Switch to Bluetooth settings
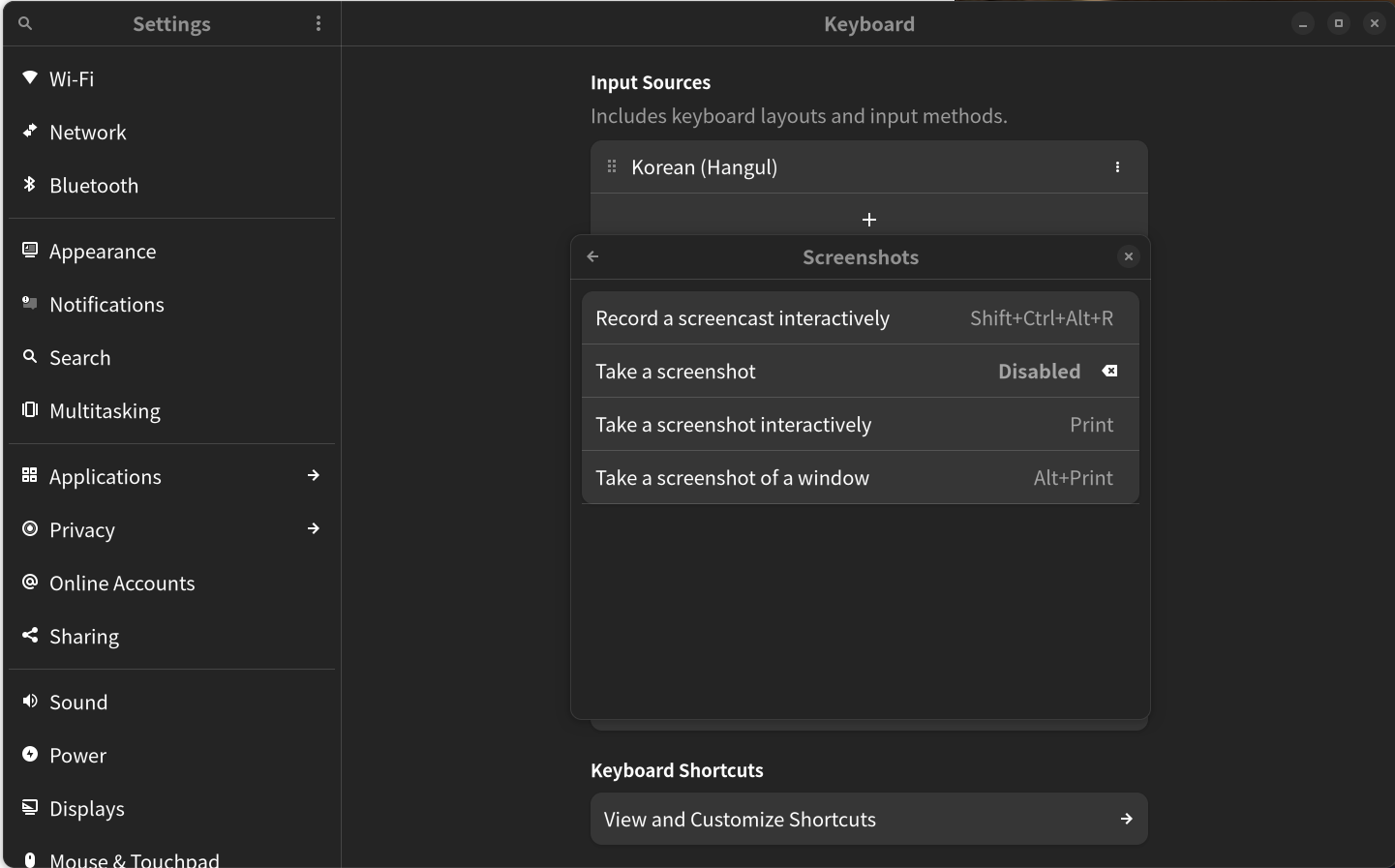The image size is (1395, 868). 172,185
